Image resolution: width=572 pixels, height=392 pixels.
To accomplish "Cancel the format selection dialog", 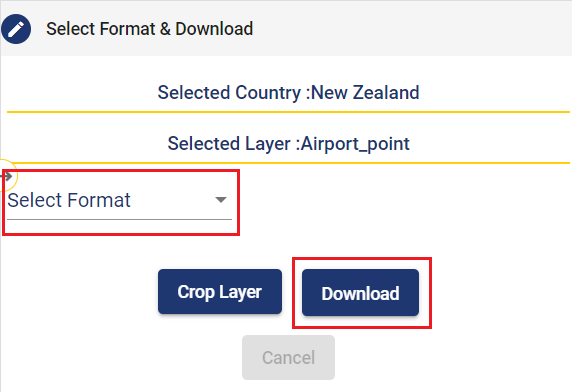I will tap(289, 357).
